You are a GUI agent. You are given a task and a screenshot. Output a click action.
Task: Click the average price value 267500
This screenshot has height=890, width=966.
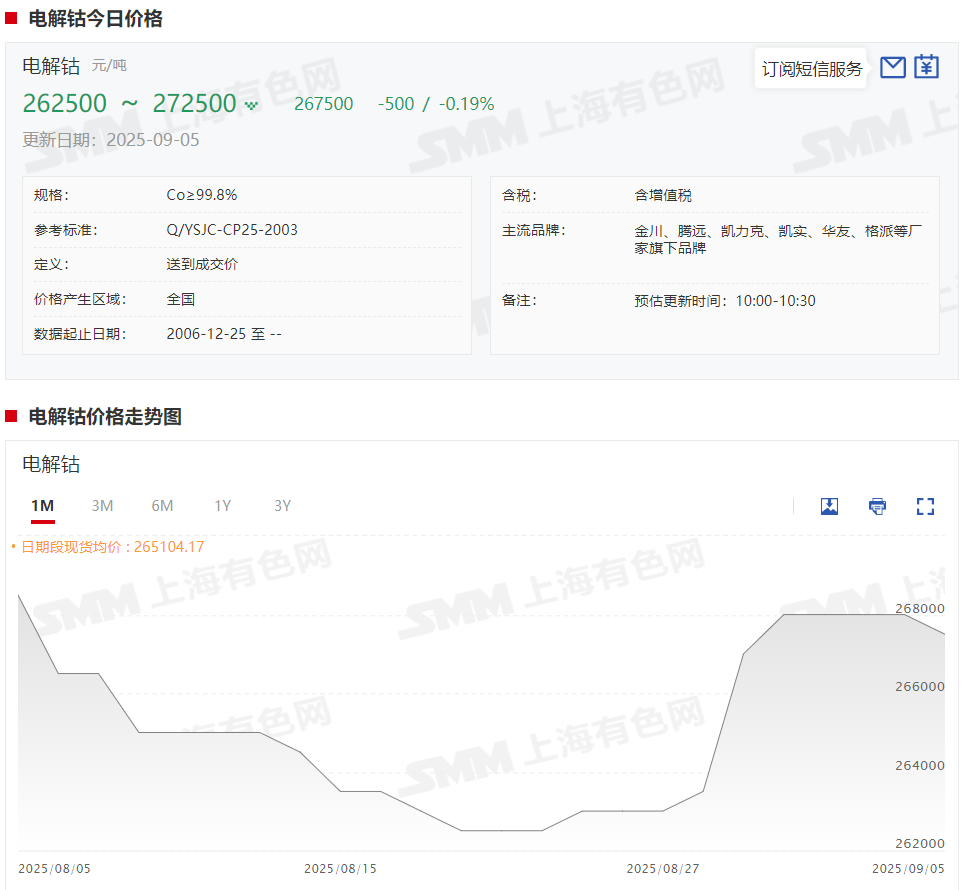(x=323, y=104)
